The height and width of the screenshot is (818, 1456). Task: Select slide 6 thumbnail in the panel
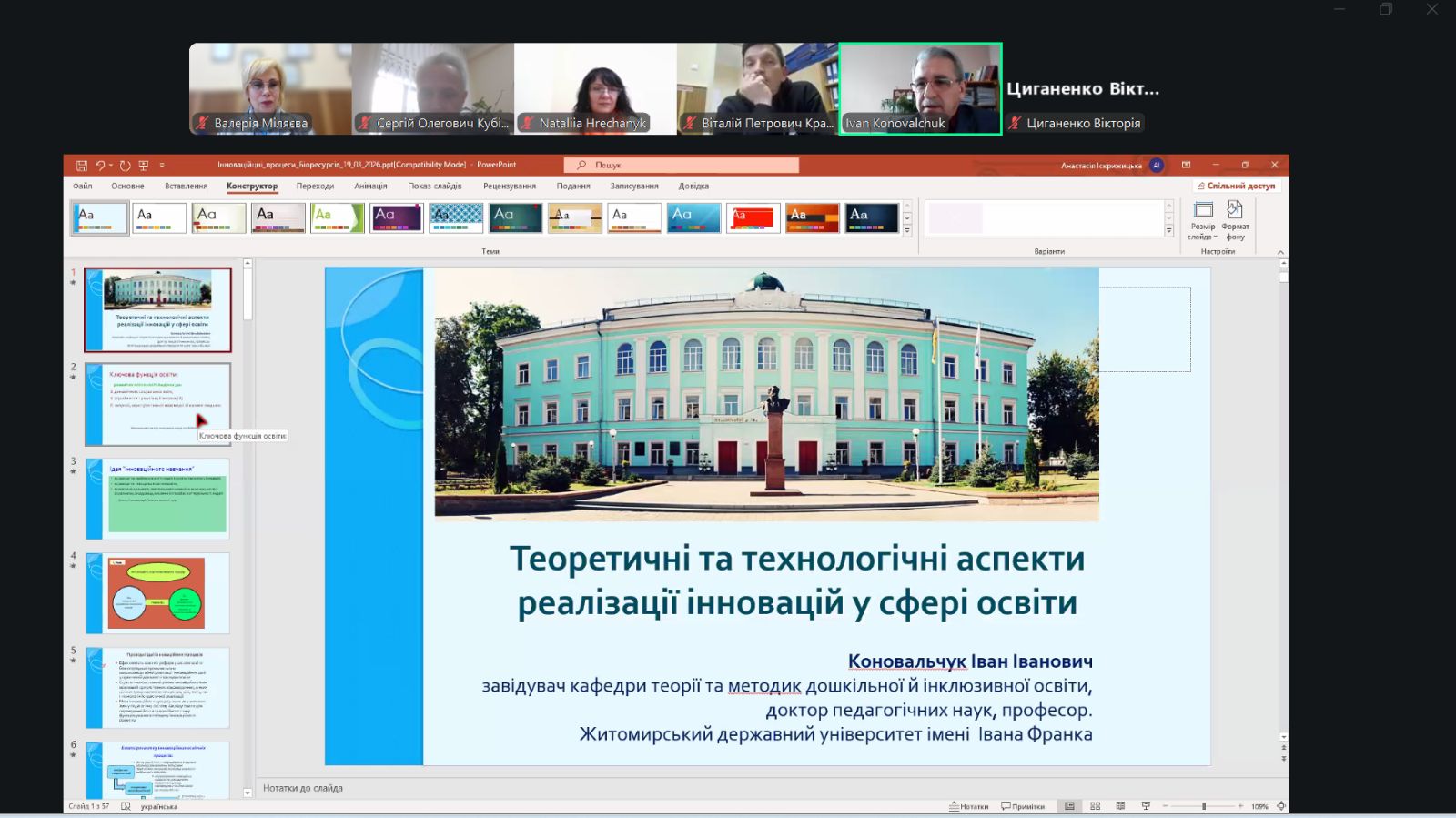(x=158, y=770)
